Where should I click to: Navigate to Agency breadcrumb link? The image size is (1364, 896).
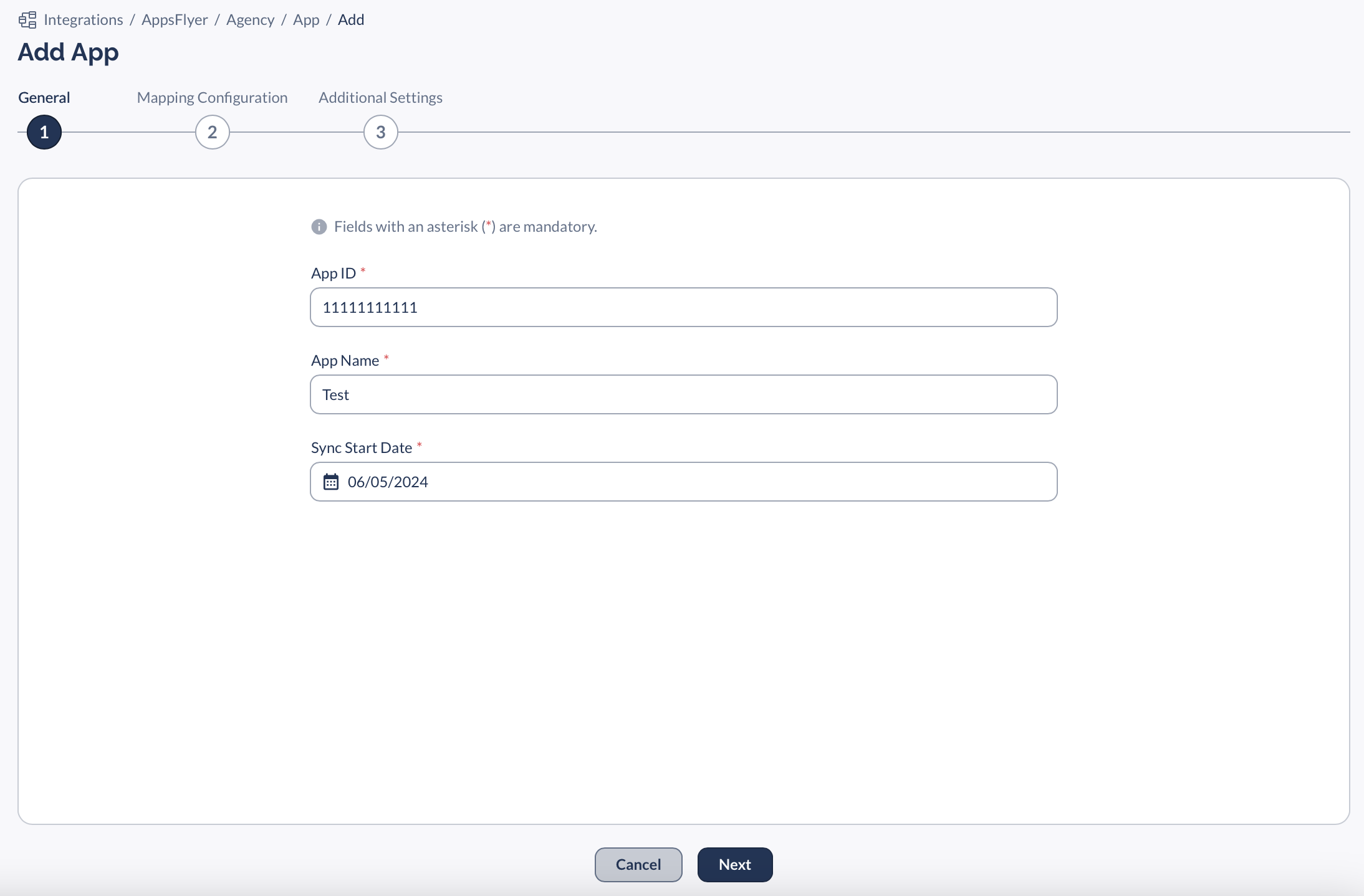pyautogui.click(x=250, y=20)
